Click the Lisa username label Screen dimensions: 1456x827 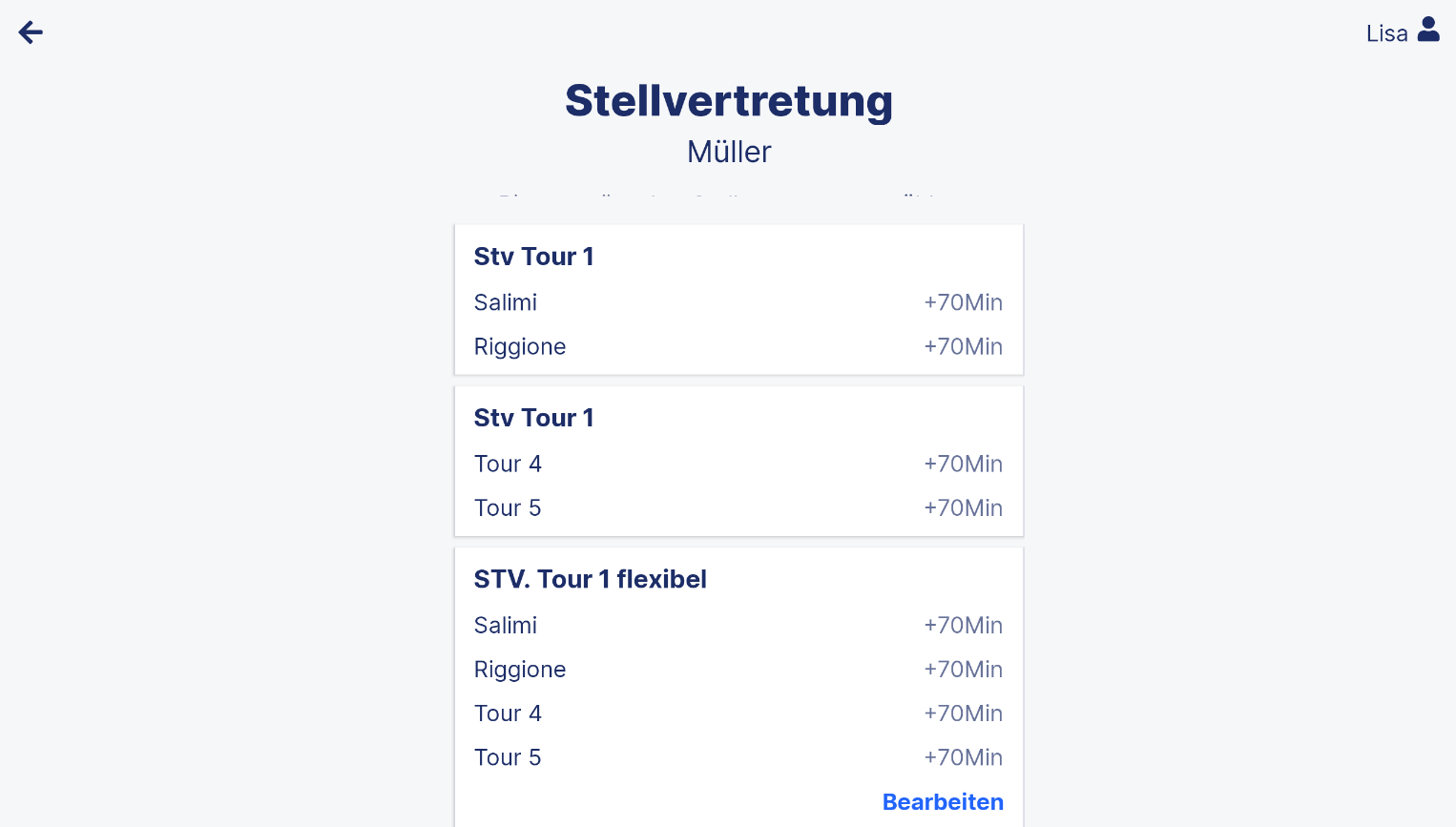coord(1386,33)
